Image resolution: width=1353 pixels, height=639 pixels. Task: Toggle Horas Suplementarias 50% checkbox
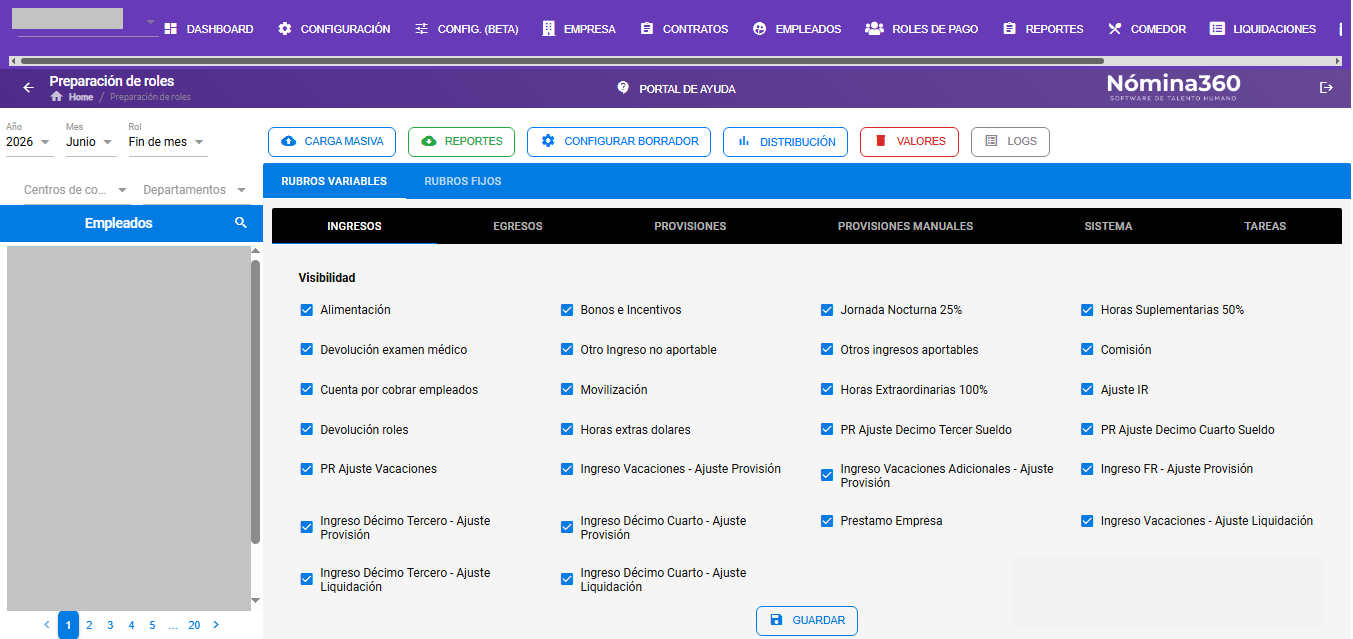tap(1087, 310)
